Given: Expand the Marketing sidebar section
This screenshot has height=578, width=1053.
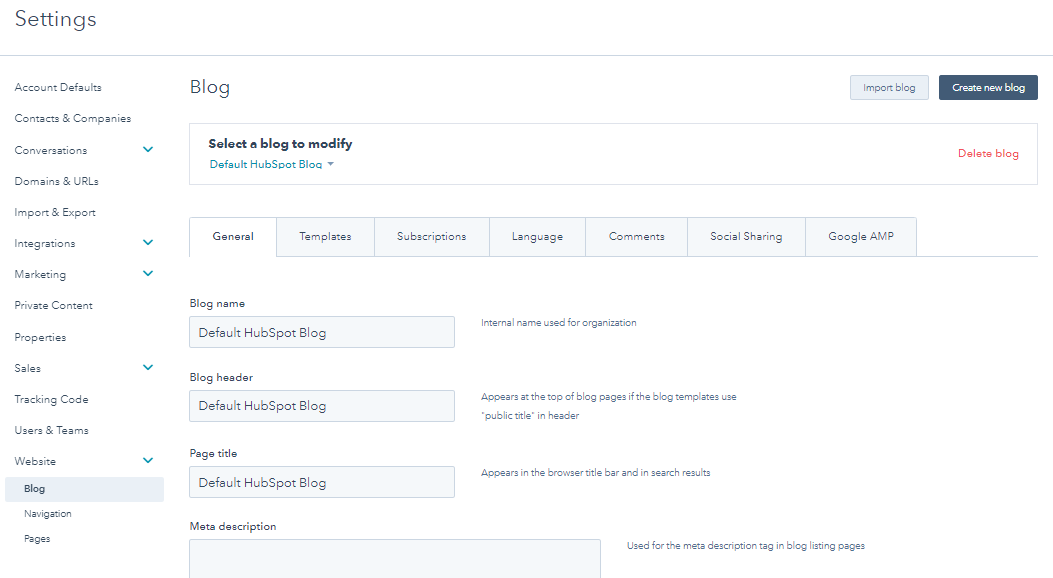Looking at the screenshot, I should coord(148,274).
